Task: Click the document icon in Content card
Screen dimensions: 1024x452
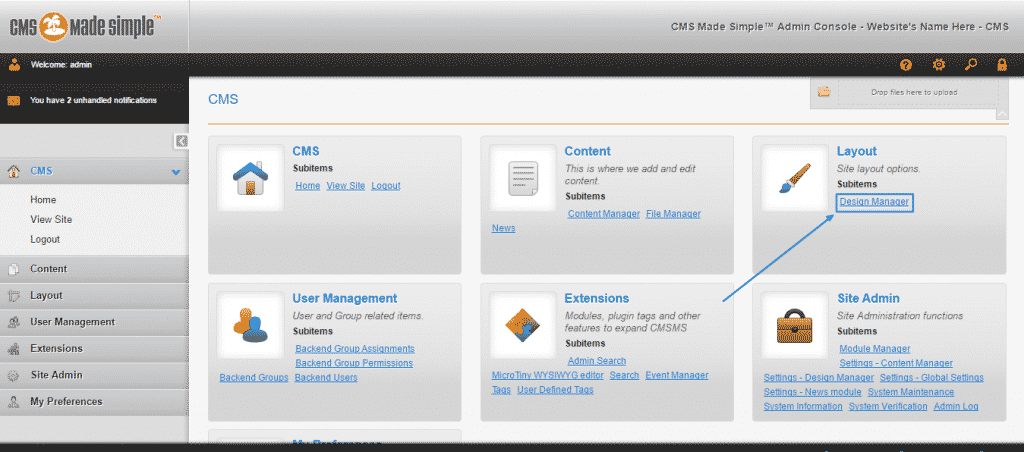Action: pos(523,178)
